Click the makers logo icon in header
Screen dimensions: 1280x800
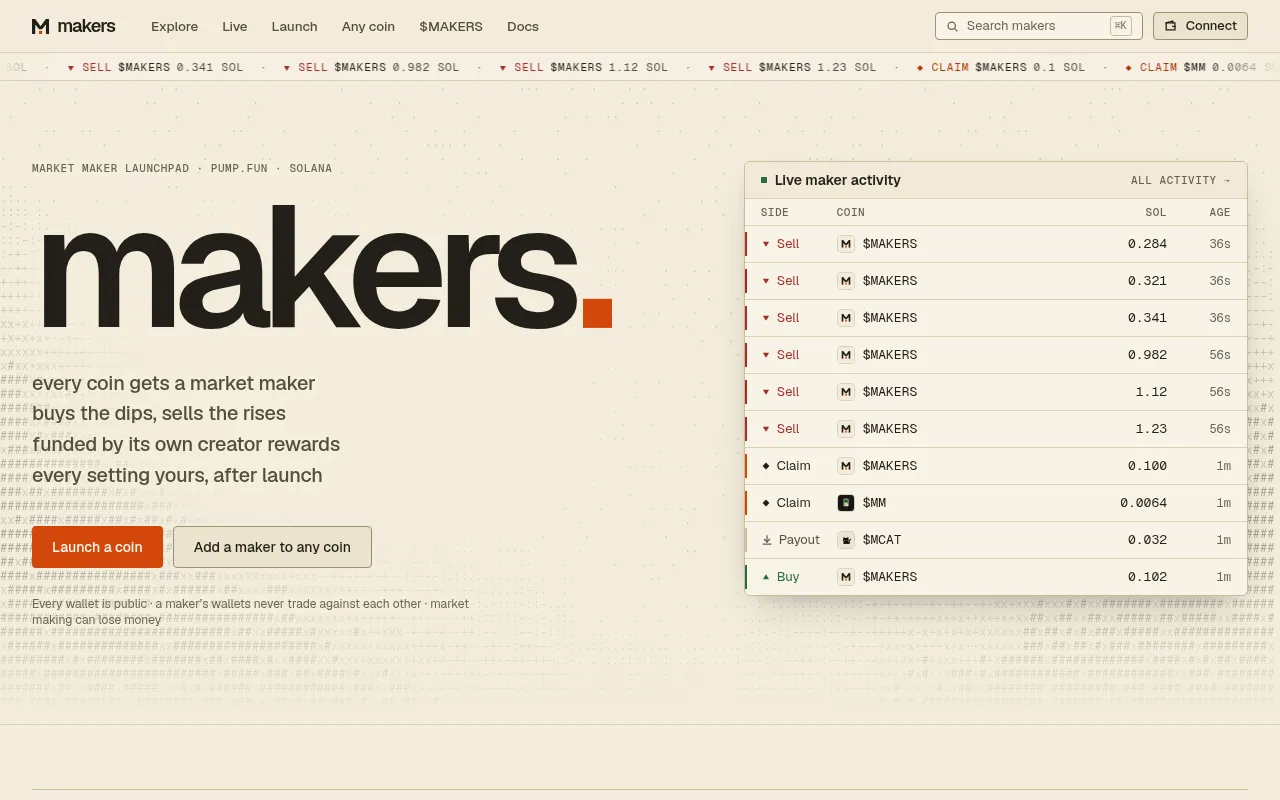[x=41, y=26]
